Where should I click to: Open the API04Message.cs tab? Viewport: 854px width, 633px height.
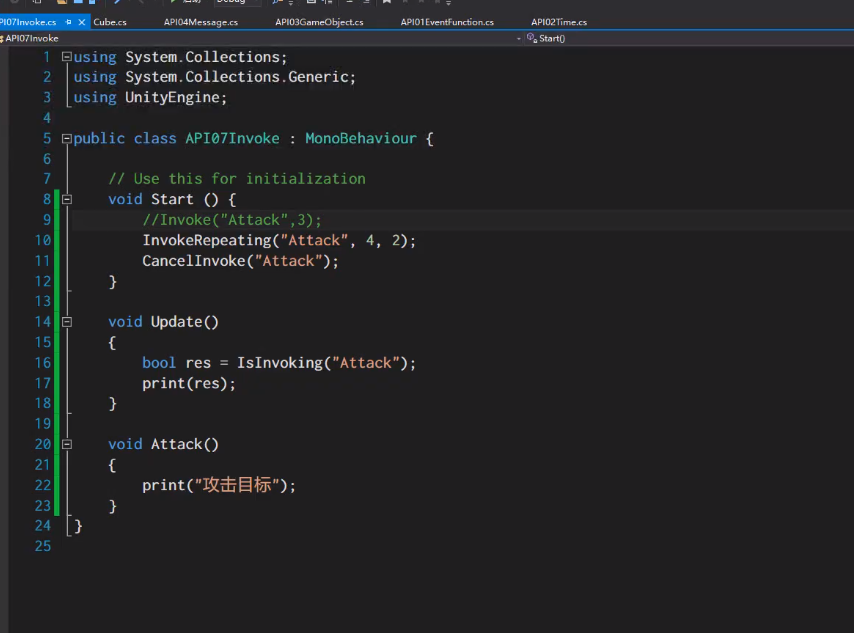coord(200,22)
